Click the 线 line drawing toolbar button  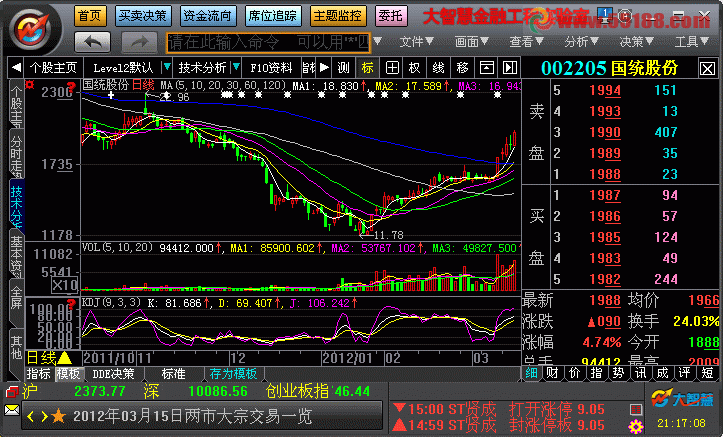438,68
